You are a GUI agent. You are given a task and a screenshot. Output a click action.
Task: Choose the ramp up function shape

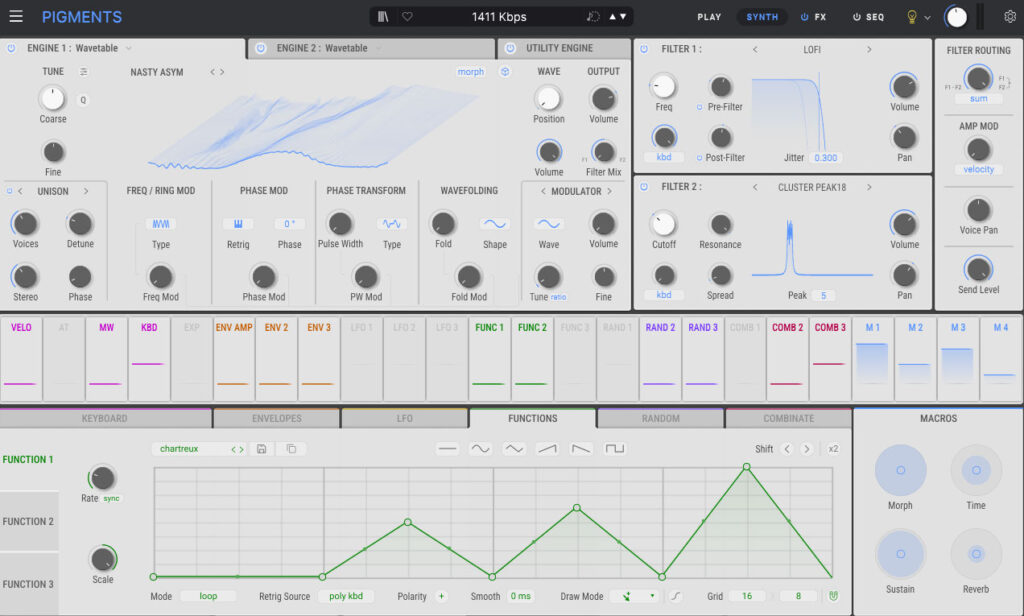coord(547,449)
